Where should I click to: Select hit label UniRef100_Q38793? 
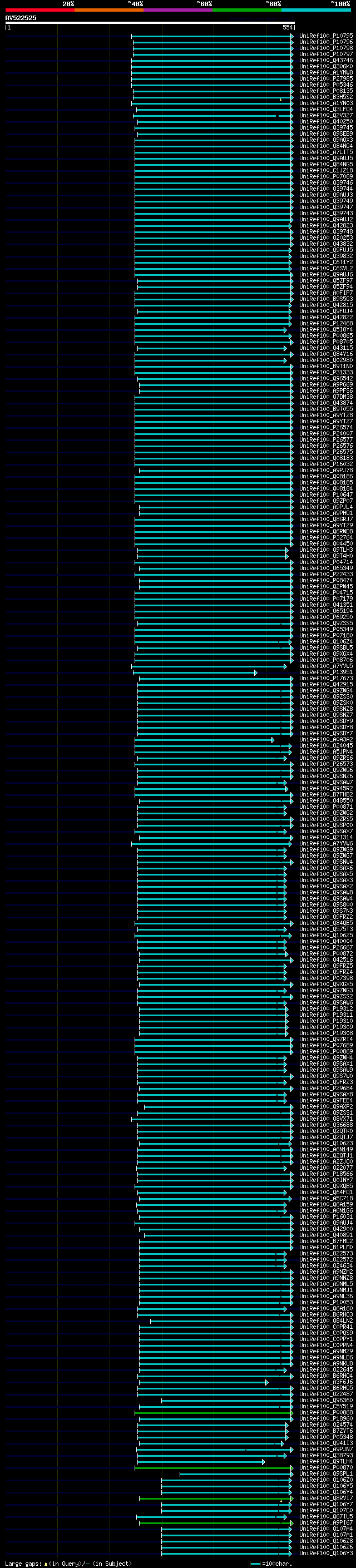coord(325,1455)
